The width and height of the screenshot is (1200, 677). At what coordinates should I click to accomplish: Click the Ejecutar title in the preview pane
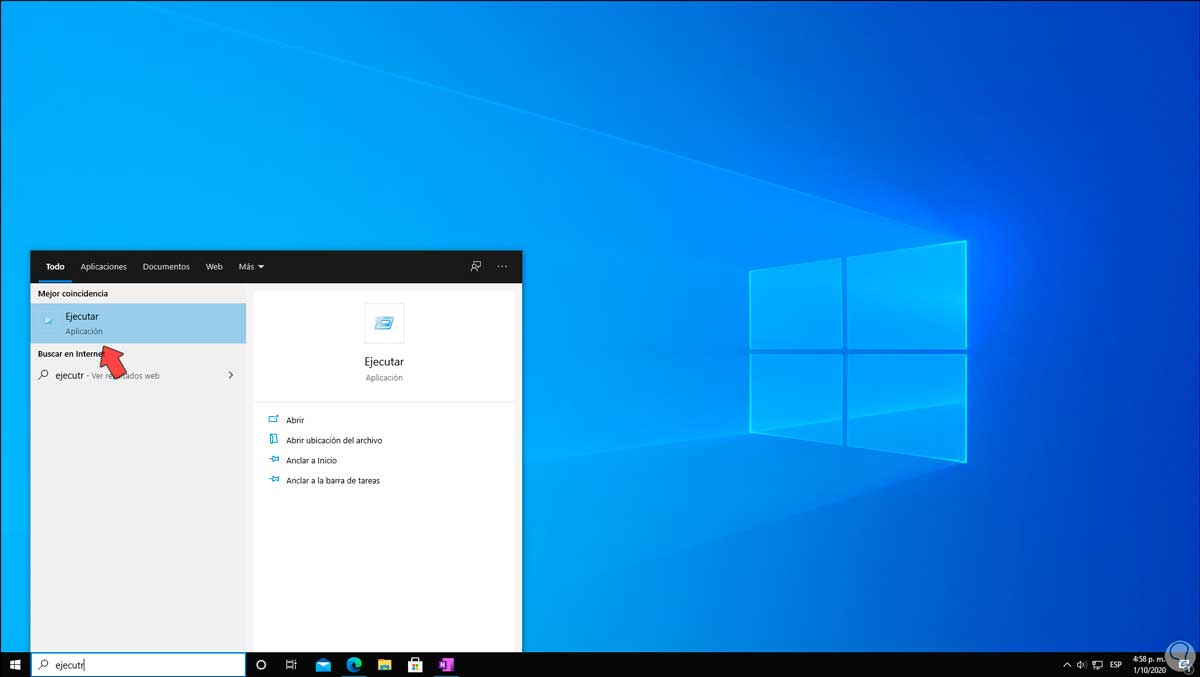click(x=384, y=361)
